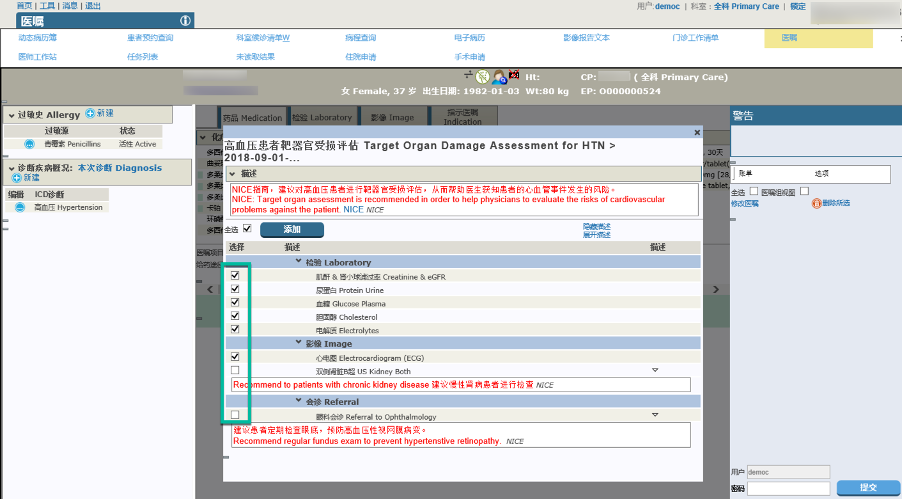Collapse the Laboratory group in the dialog

point(298,261)
